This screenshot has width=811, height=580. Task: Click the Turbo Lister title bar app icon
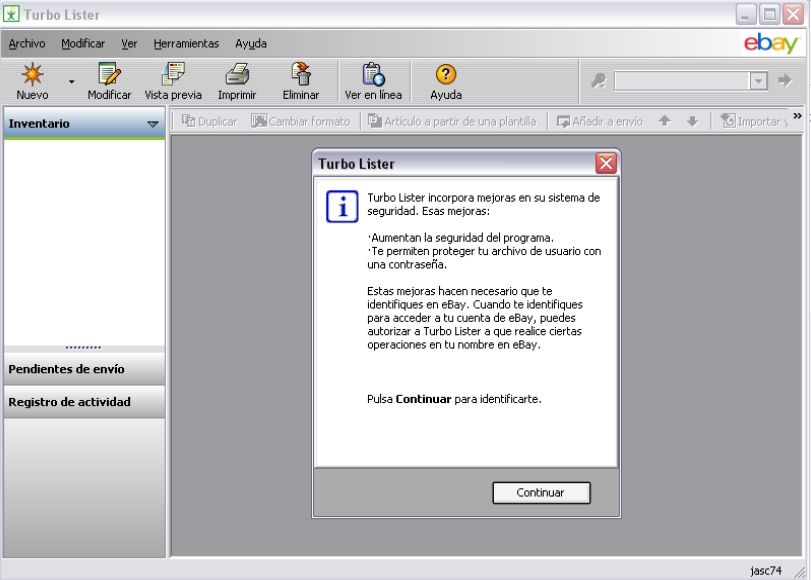11,14
